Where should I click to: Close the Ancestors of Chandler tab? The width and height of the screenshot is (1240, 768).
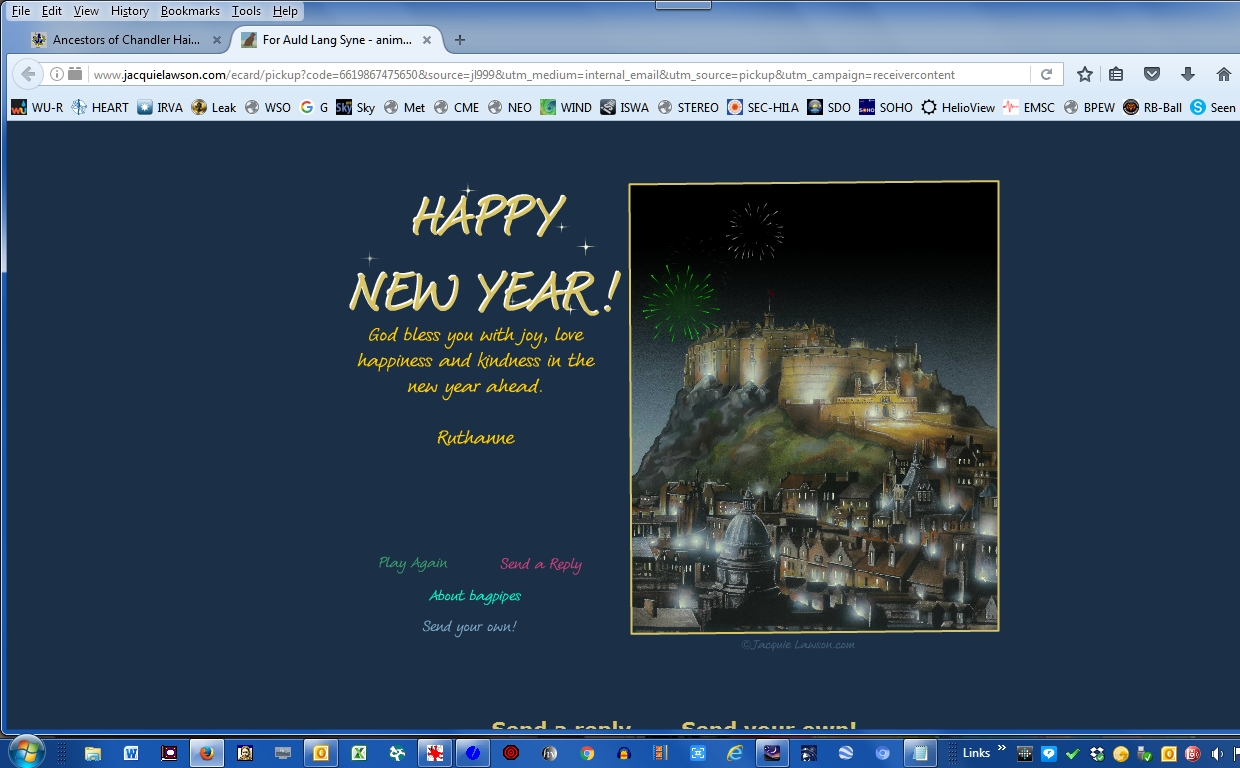pyautogui.click(x=217, y=40)
